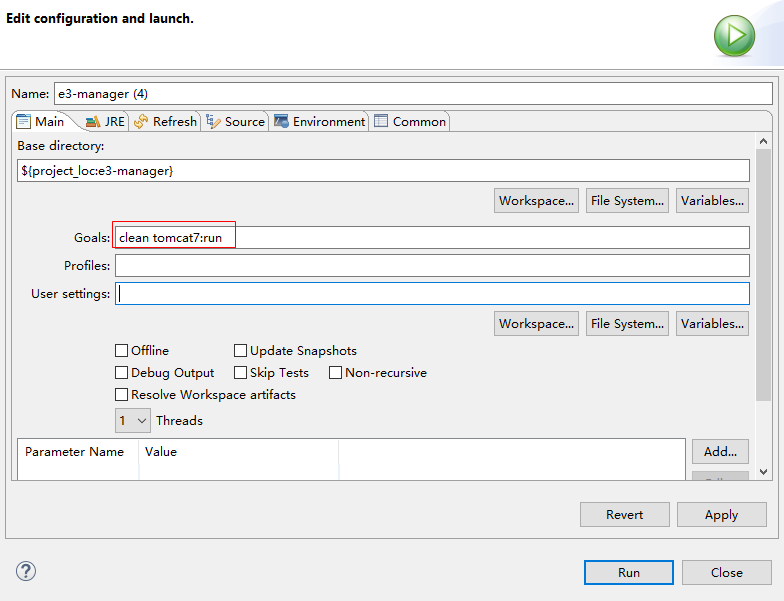
Task: Click the vertical scrollbar thumb
Action: 764,275
